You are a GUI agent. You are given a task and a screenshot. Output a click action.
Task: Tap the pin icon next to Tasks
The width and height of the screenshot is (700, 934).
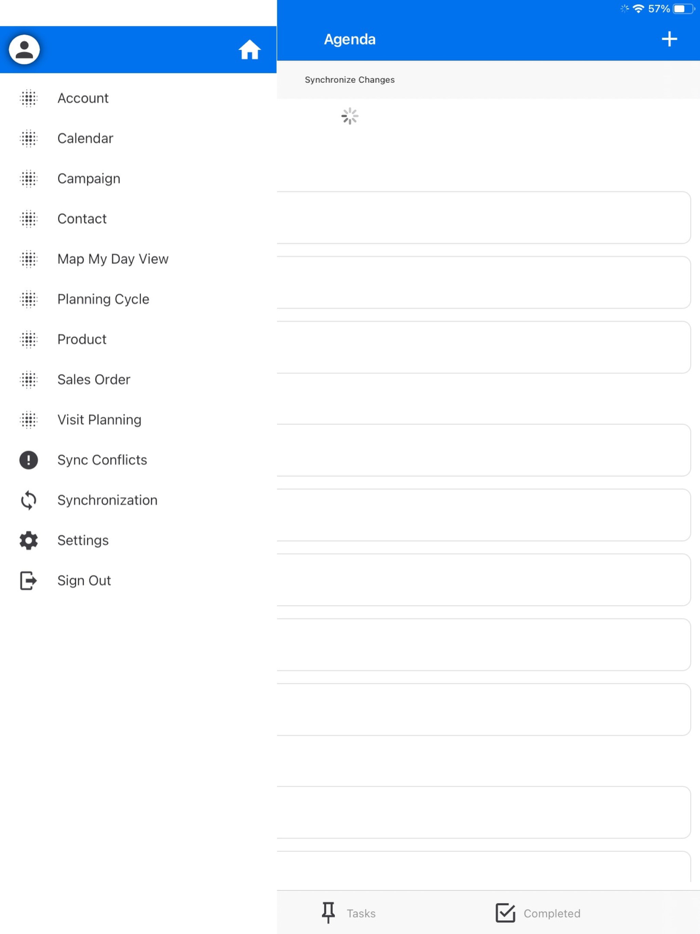pyautogui.click(x=328, y=912)
